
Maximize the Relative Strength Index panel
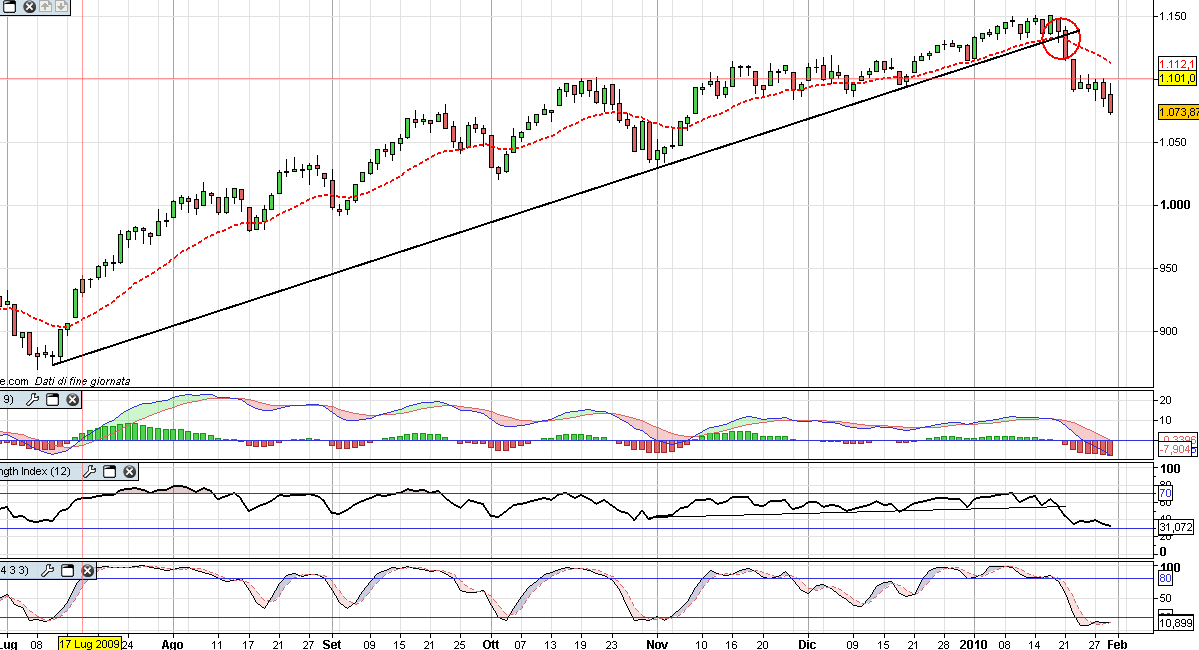pyautogui.click(x=108, y=471)
